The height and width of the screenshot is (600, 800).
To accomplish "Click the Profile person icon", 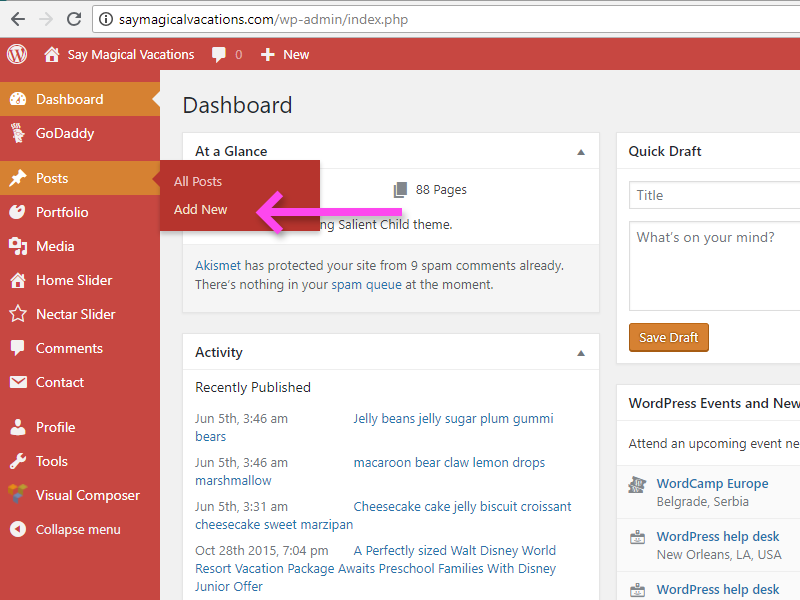I will coord(18,427).
